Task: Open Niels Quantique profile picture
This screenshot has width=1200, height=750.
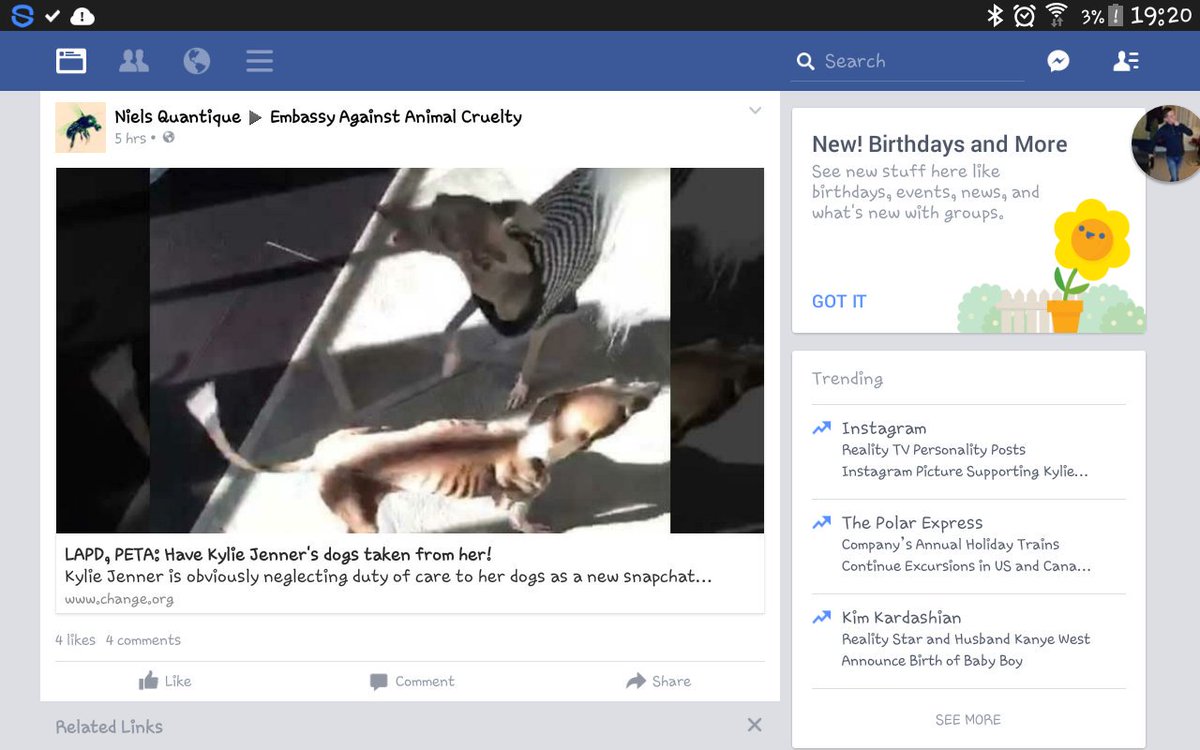Action: 80,127
